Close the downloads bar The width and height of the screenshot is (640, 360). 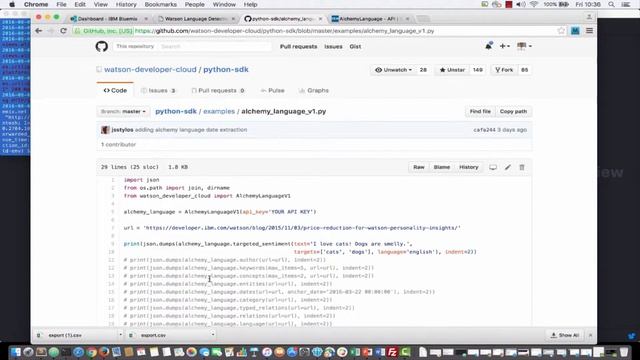(590, 335)
